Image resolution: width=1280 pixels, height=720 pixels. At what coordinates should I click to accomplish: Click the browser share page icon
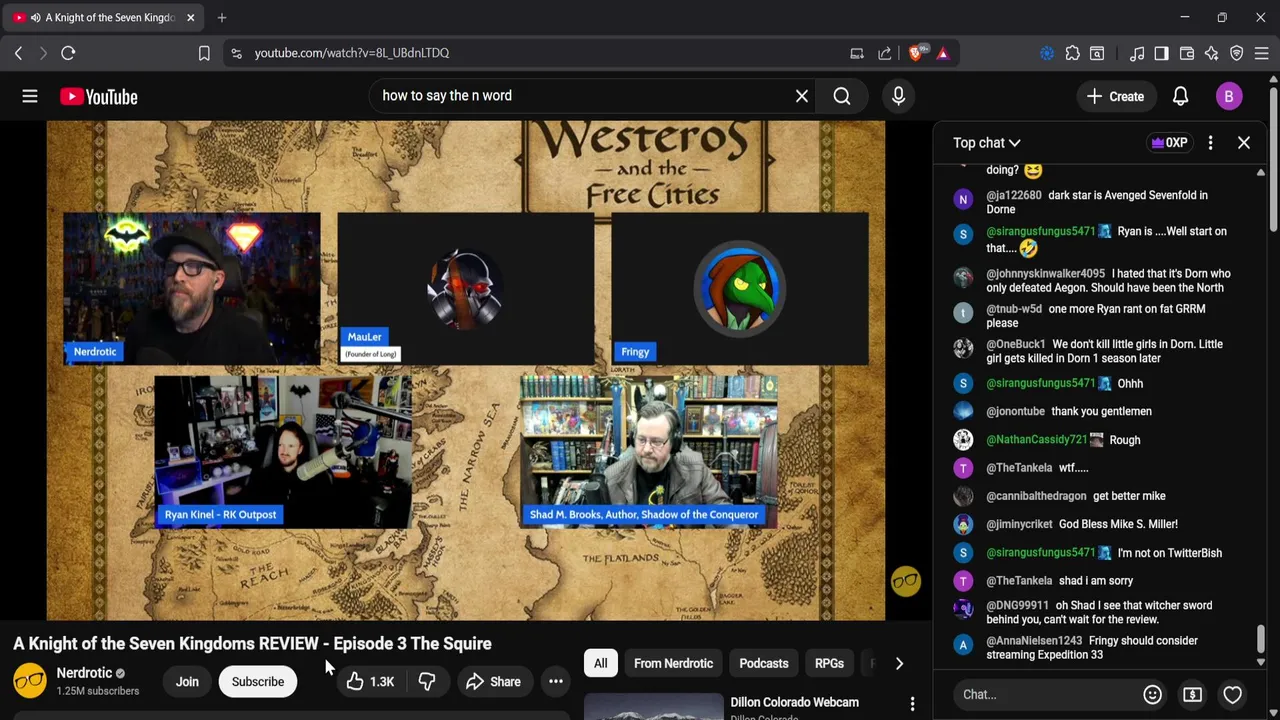click(x=885, y=53)
